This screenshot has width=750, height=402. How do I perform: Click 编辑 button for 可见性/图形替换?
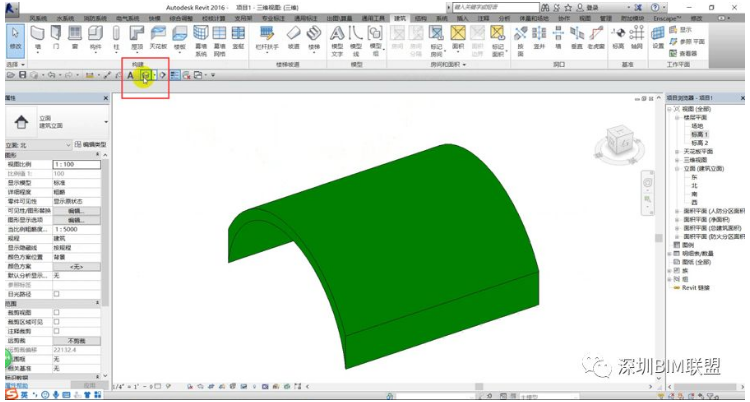(75, 212)
